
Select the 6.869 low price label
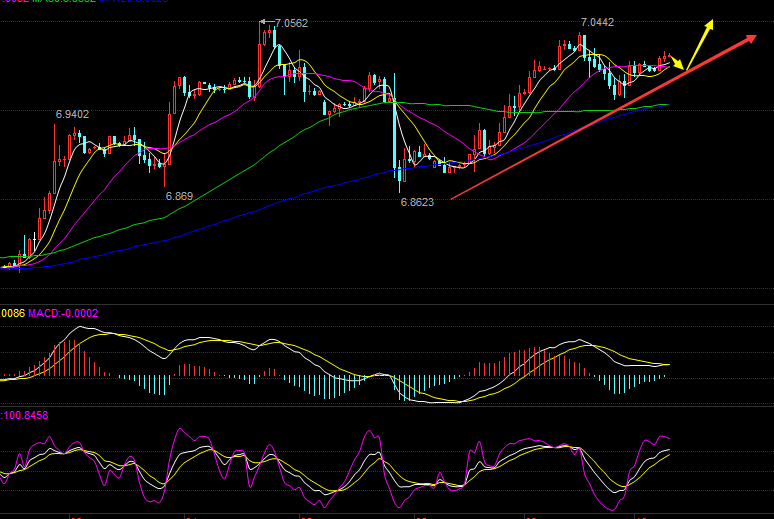tap(179, 196)
